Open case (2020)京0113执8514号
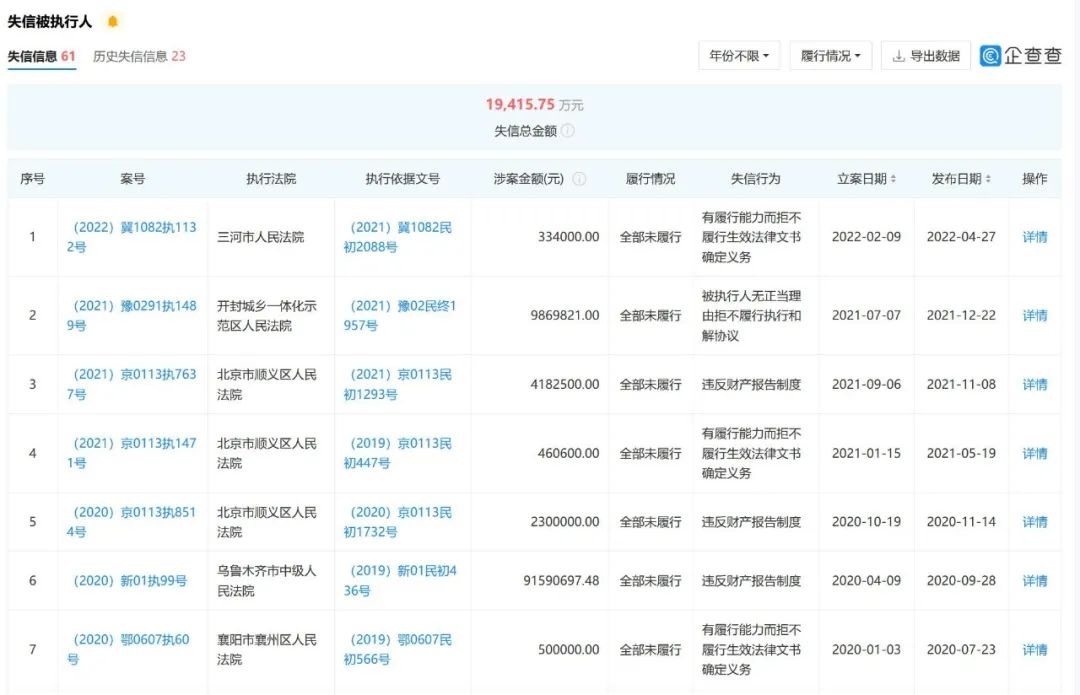 click(x=132, y=522)
